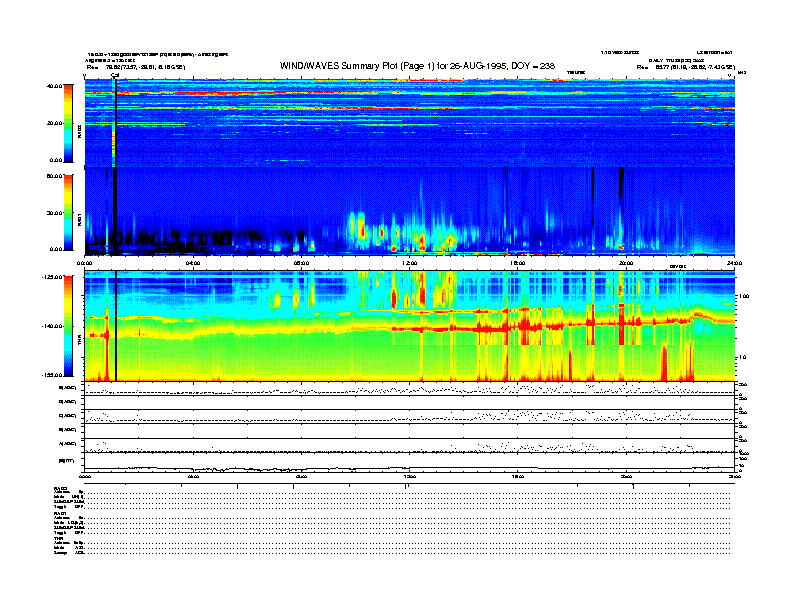Click the RAD2 spectrogram panel
This screenshot has height=612, width=792.
(410, 123)
